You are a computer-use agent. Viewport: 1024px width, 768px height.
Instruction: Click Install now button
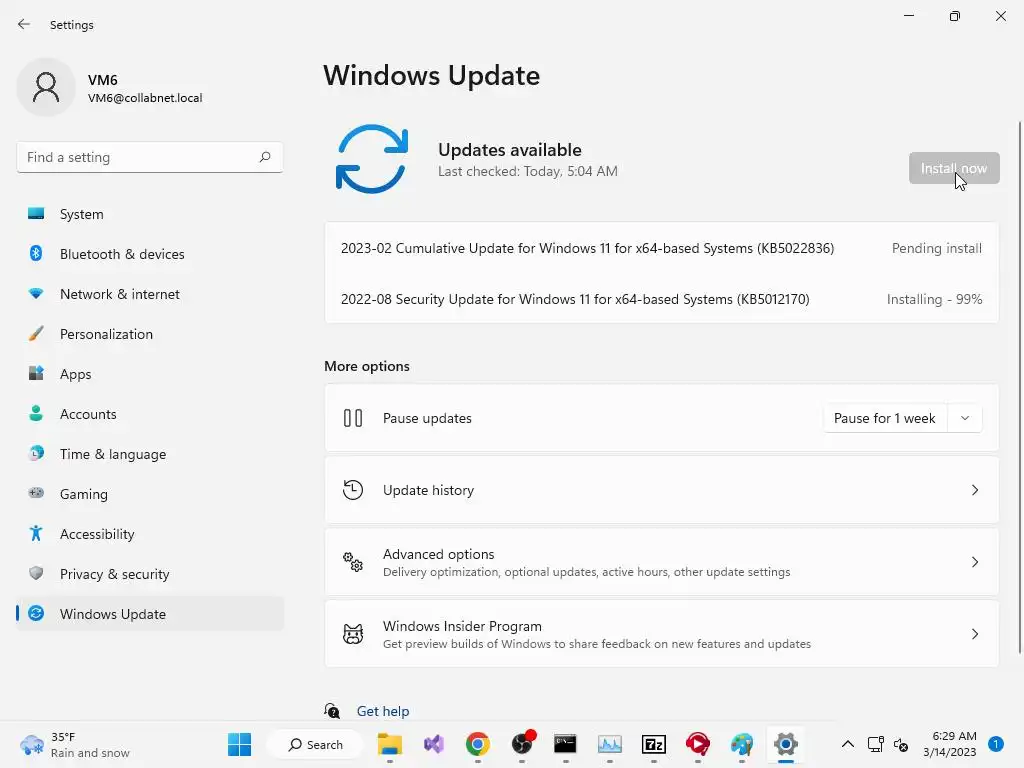click(953, 168)
